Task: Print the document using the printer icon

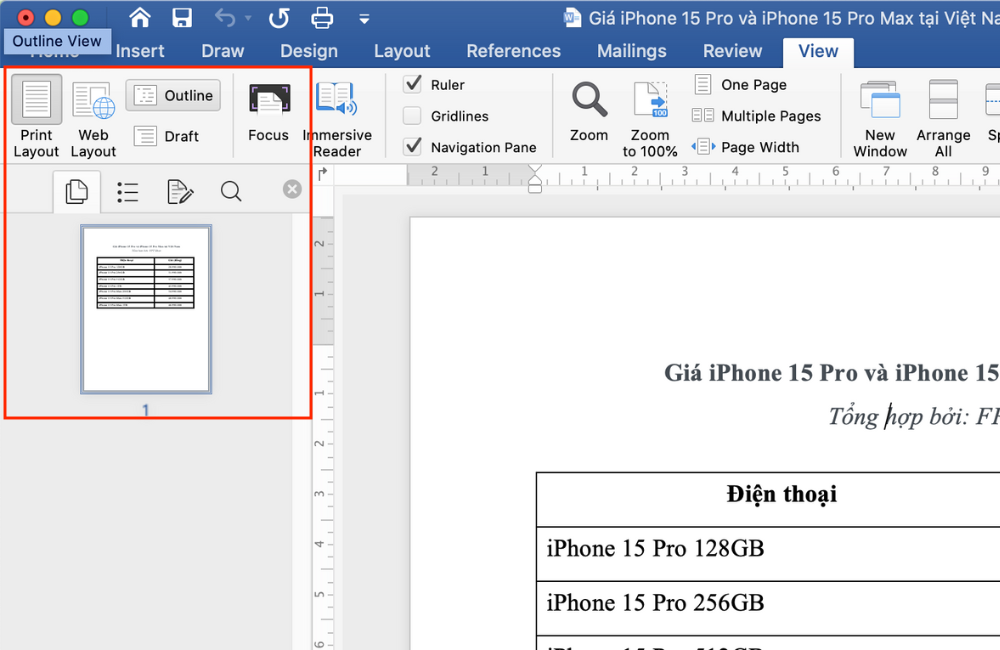Action: (322, 18)
